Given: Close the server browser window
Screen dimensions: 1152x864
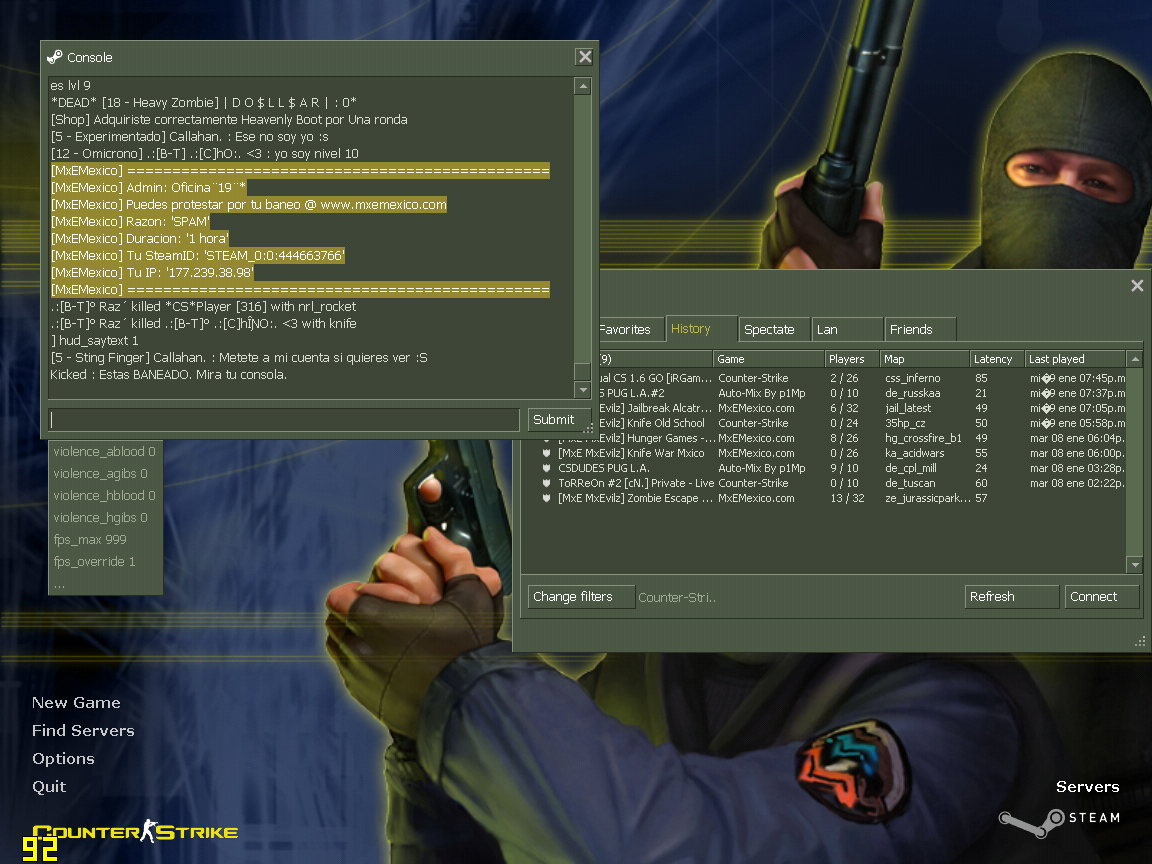Looking at the screenshot, I should pos(1137,286).
